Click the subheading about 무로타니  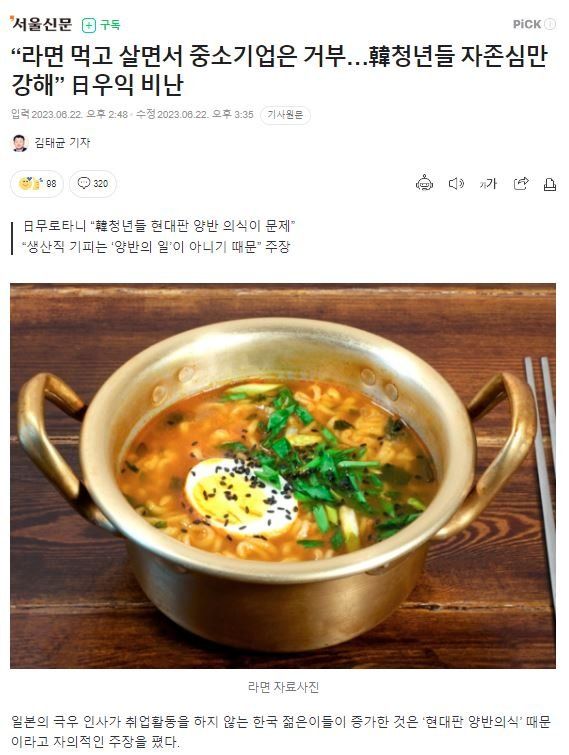point(159,226)
